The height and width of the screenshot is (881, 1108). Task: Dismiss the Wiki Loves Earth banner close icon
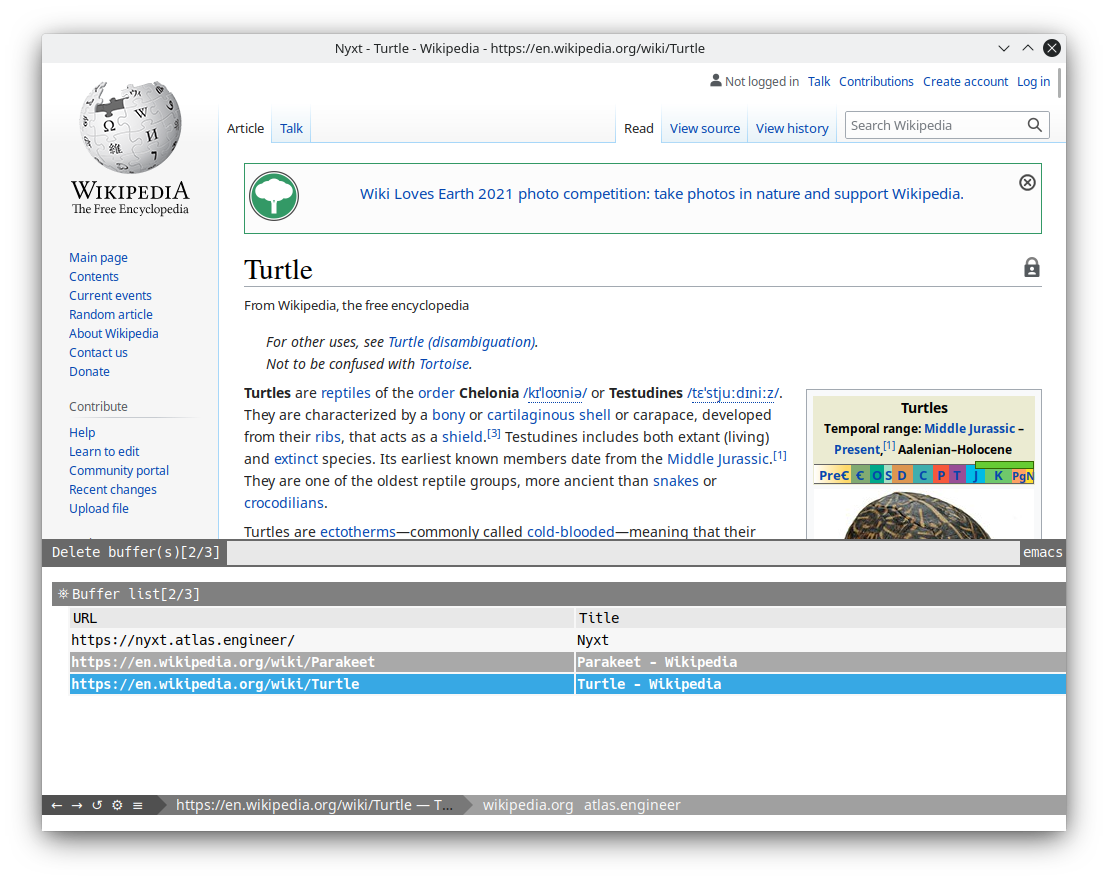click(1027, 183)
